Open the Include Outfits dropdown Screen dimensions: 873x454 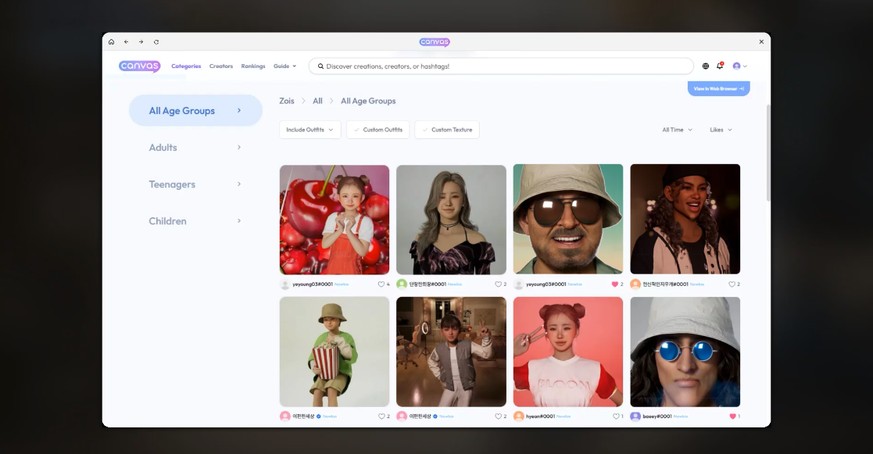310,130
